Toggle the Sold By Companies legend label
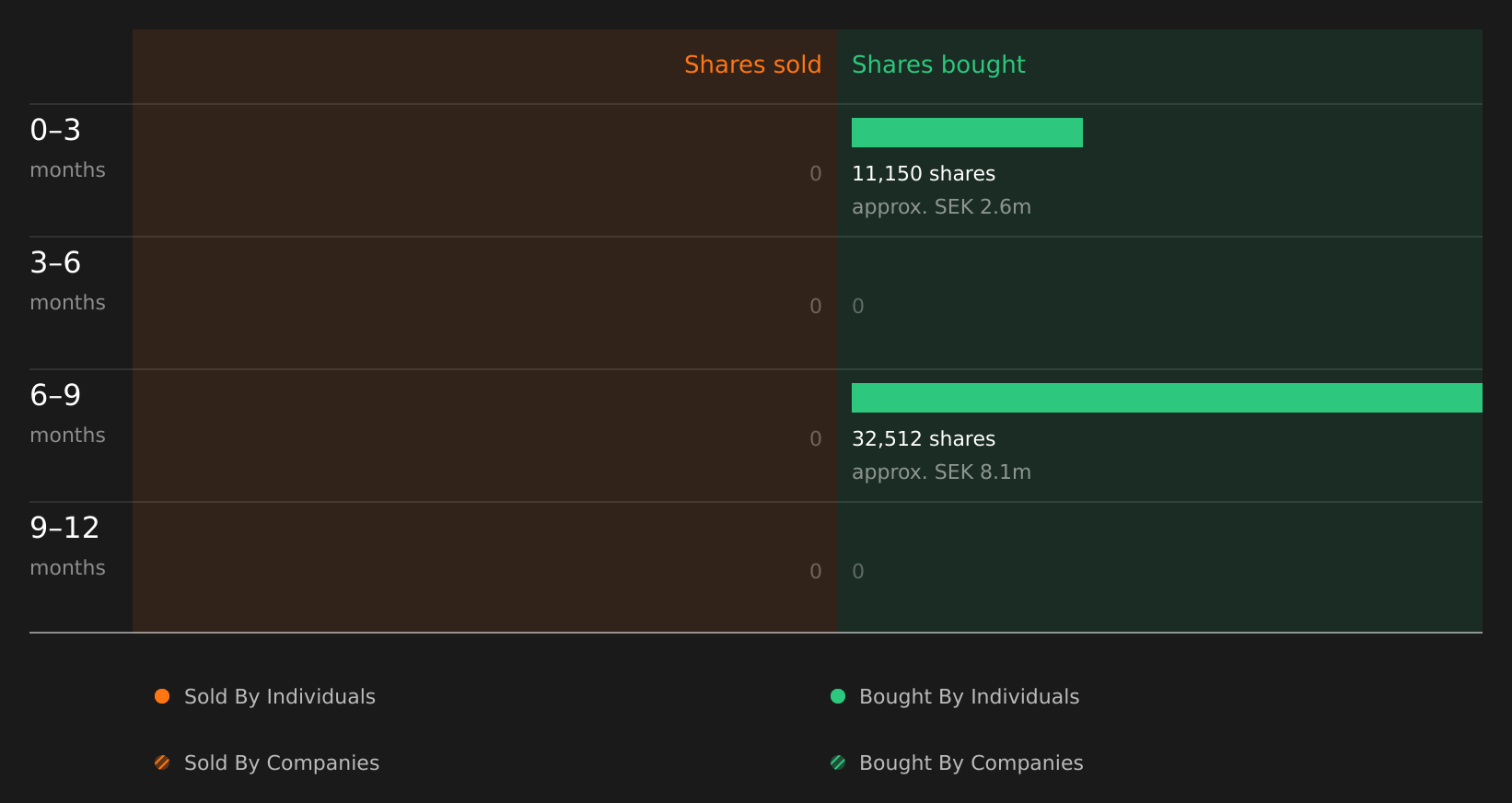Image resolution: width=1512 pixels, height=803 pixels. pyautogui.click(x=282, y=763)
